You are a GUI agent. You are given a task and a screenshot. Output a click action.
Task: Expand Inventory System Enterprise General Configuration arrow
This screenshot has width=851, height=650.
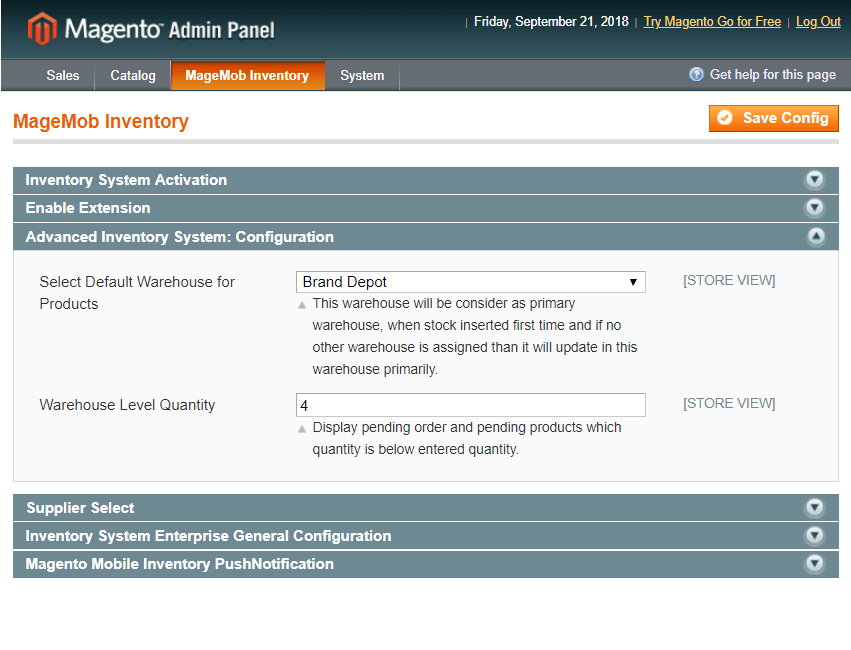(x=814, y=536)
